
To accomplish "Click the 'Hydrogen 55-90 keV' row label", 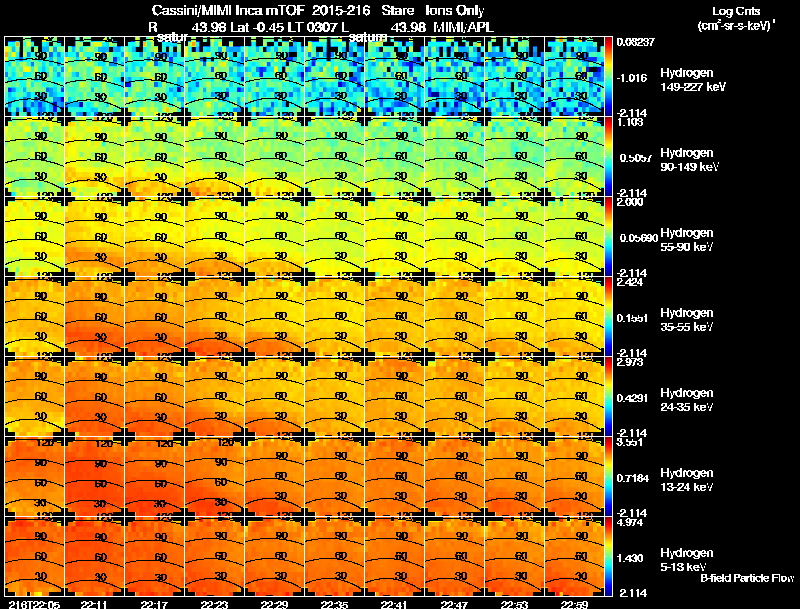I will (687, 240).
